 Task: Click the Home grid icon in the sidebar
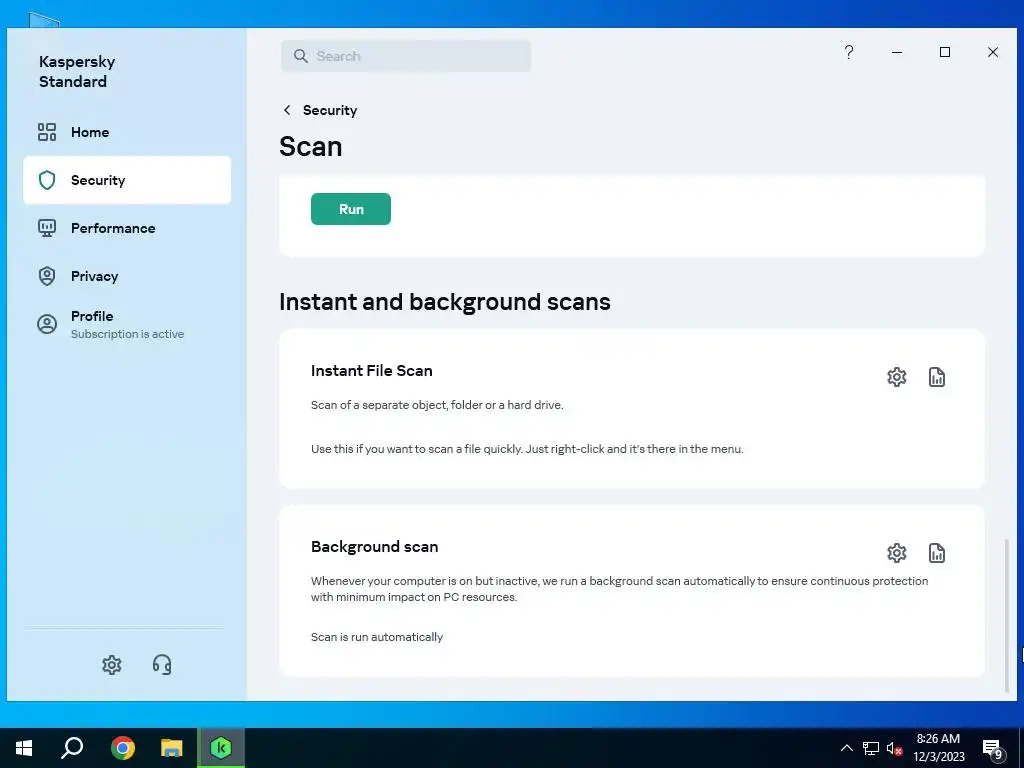tap(47, 132)
